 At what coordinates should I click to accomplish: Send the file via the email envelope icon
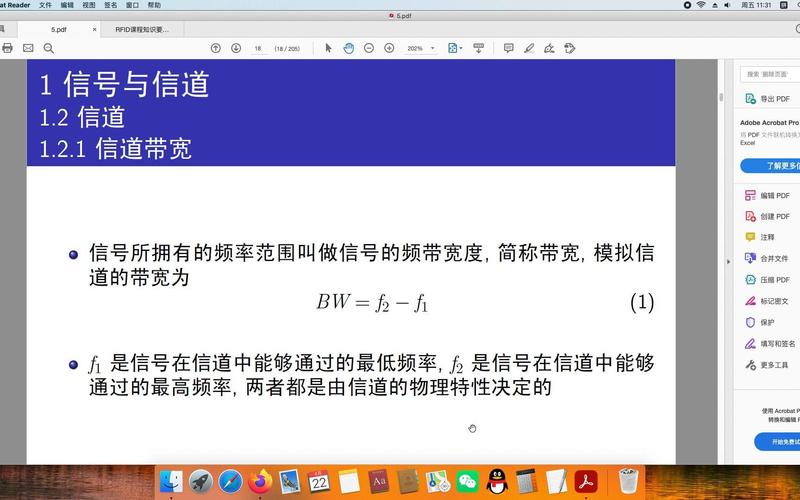28,48
